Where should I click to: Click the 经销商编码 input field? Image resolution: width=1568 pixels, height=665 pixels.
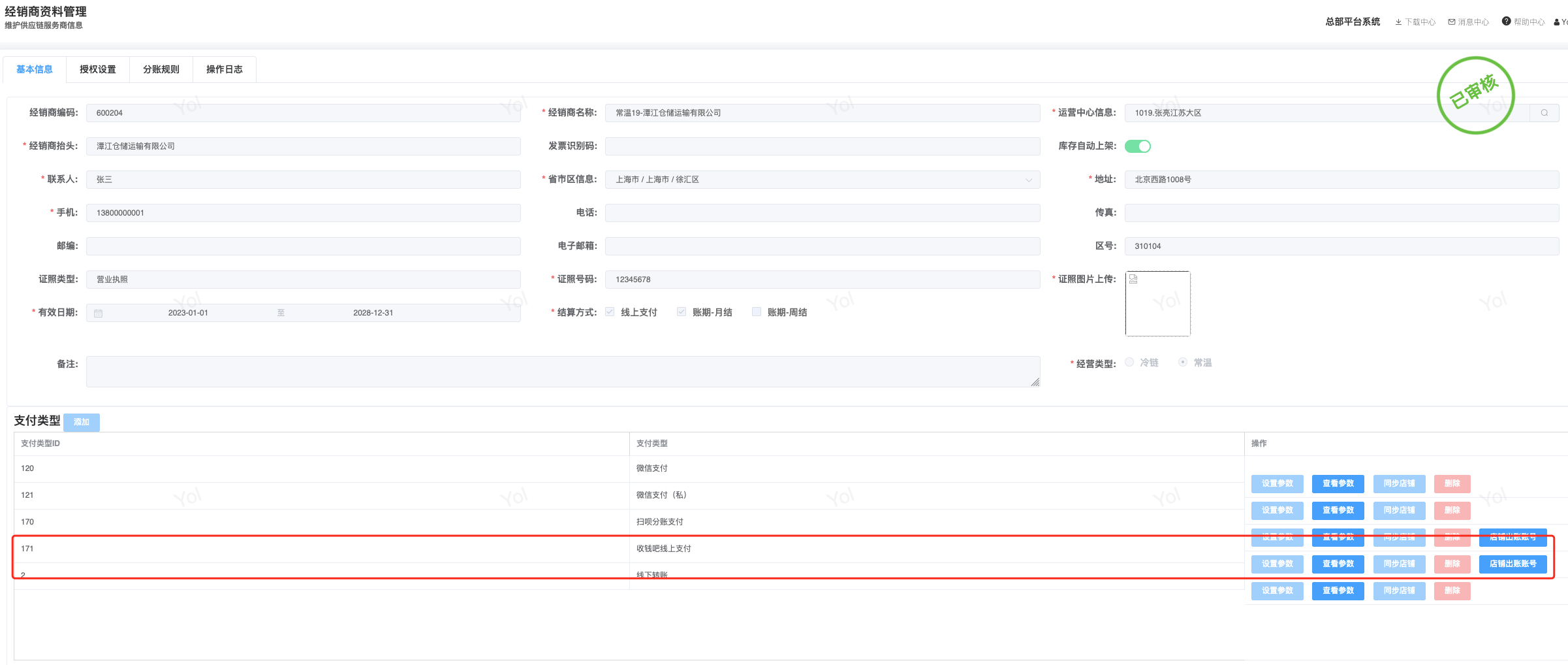coord(304,113)
